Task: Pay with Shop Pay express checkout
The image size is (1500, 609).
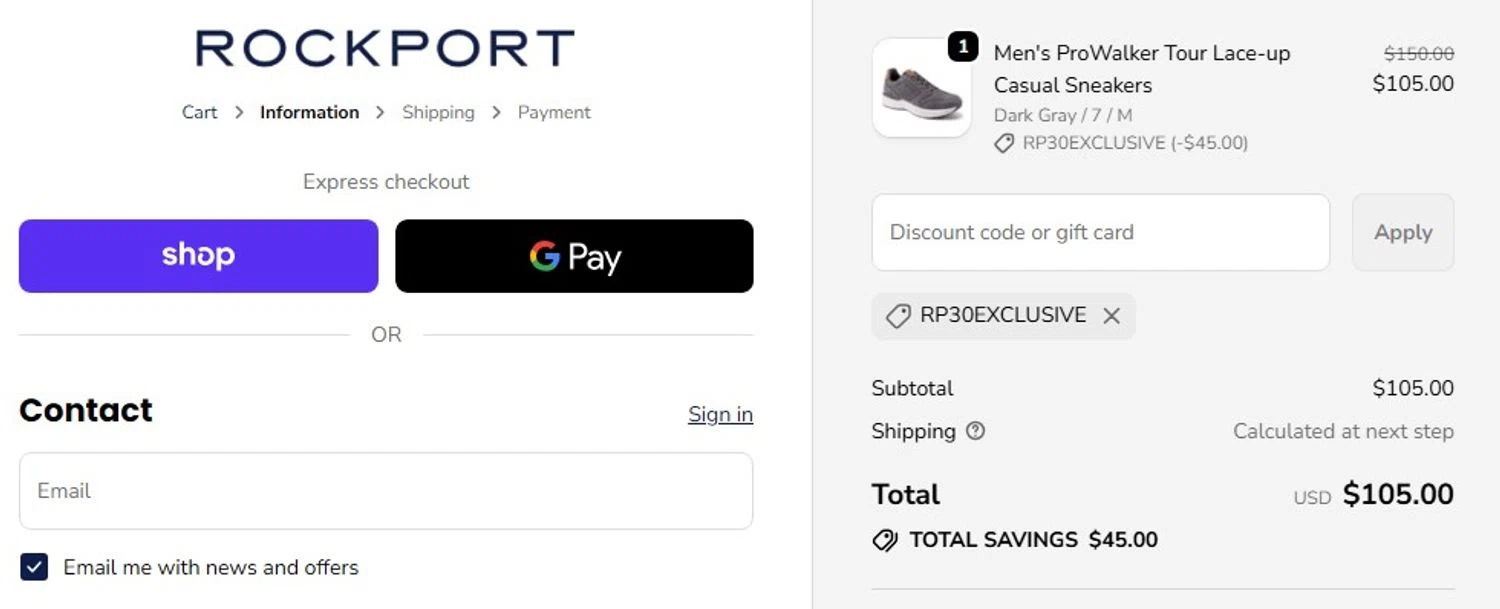Action: tap(198, 256)
